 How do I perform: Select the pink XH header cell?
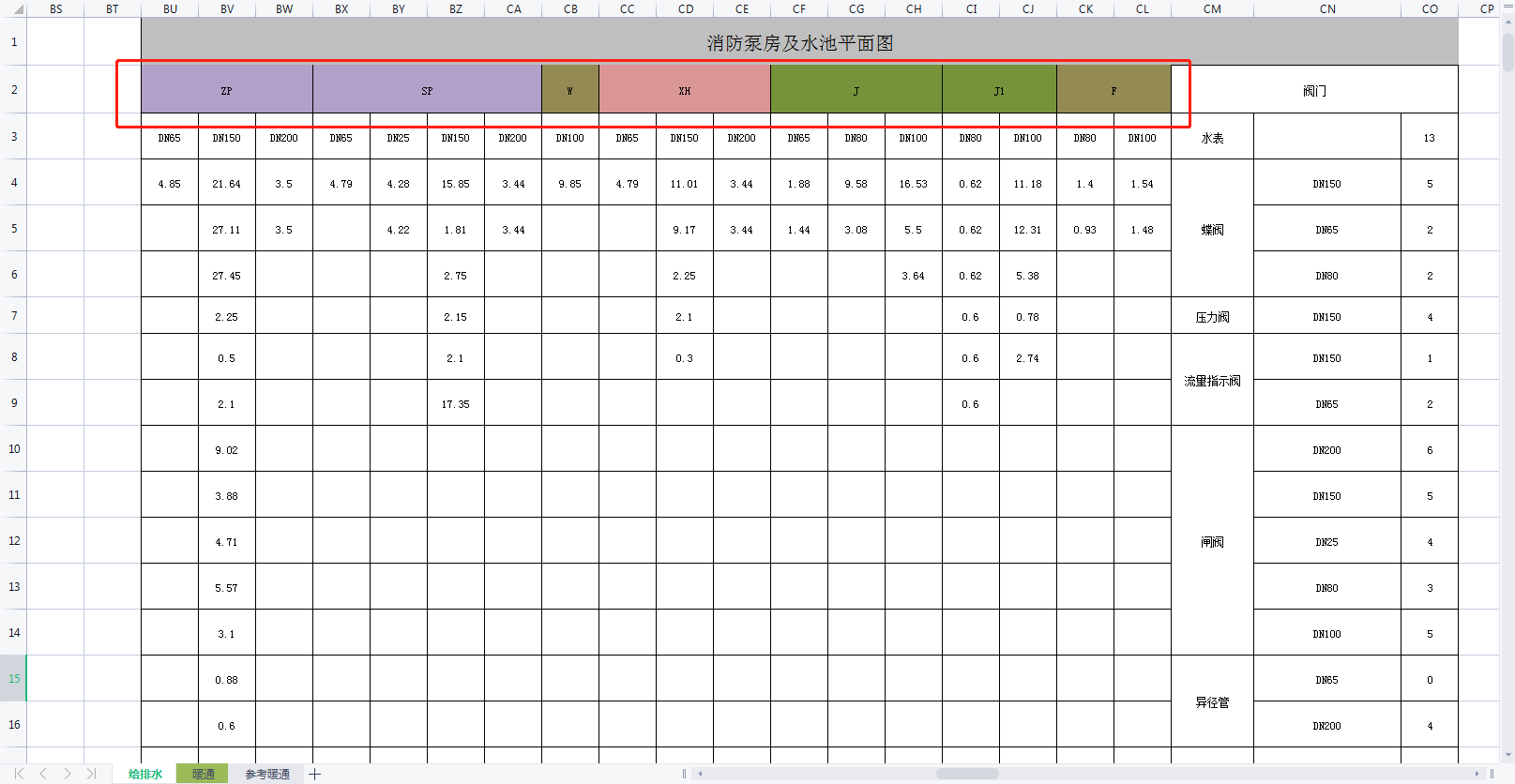click(x=685, y=90)
